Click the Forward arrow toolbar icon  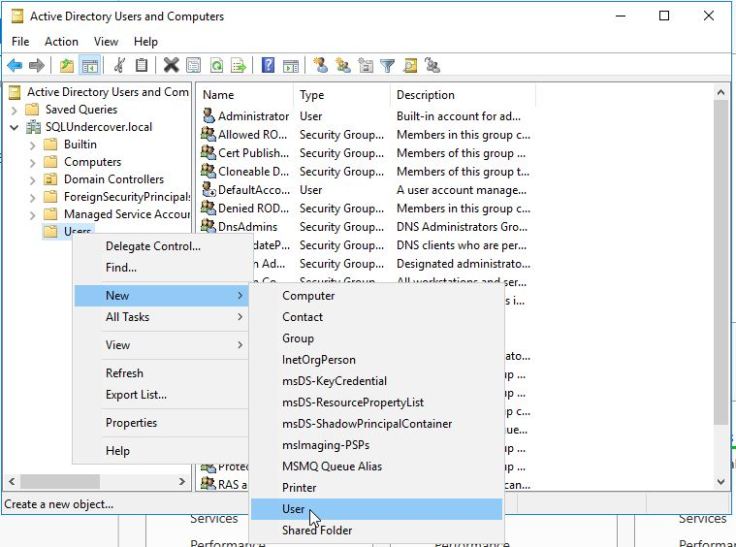36,65
